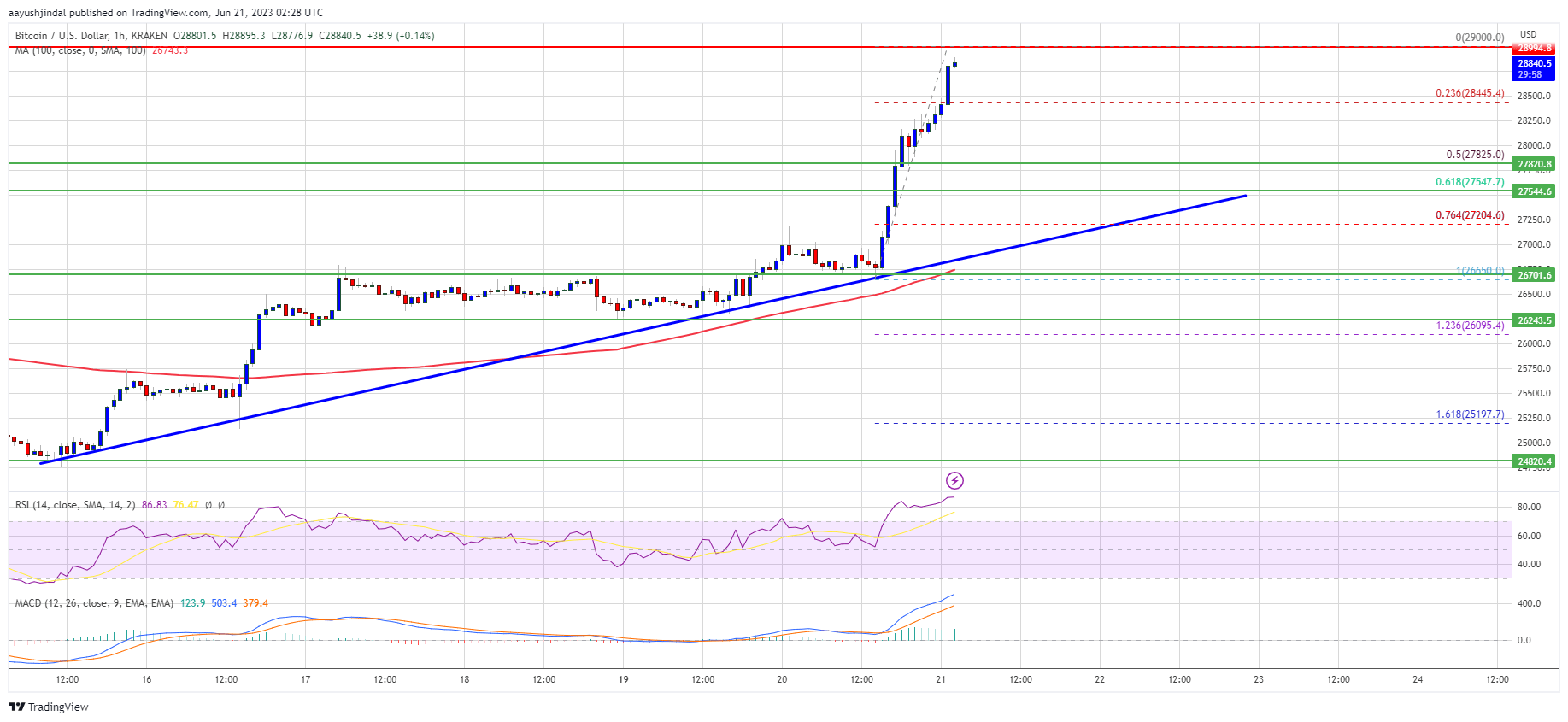The height and width of the screenshot is (722, 1568).
Task: Select the Fib 0.764(27204.6) label
Action: click(1470, 215)
